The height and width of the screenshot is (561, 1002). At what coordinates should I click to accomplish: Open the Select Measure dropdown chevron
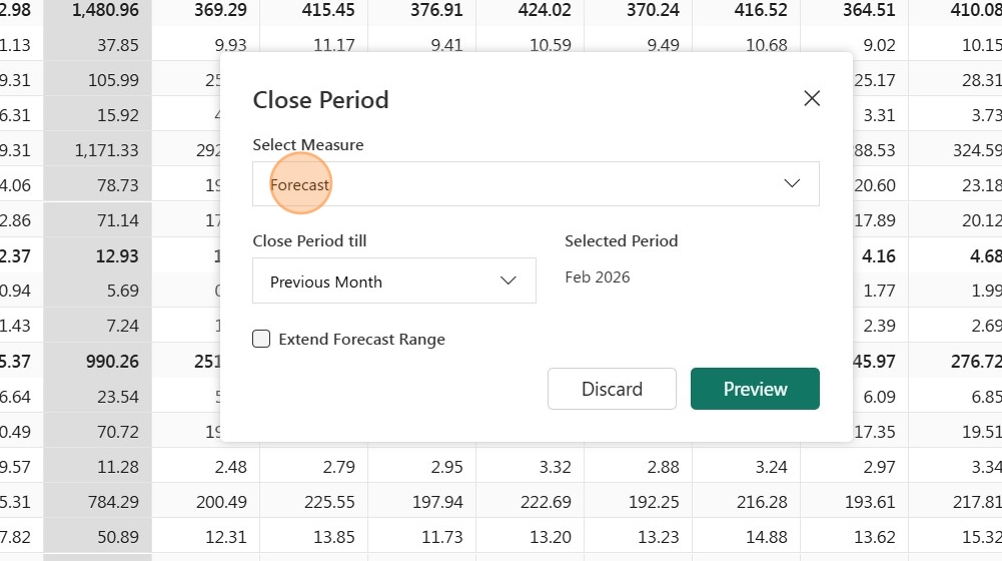[792, 183]
